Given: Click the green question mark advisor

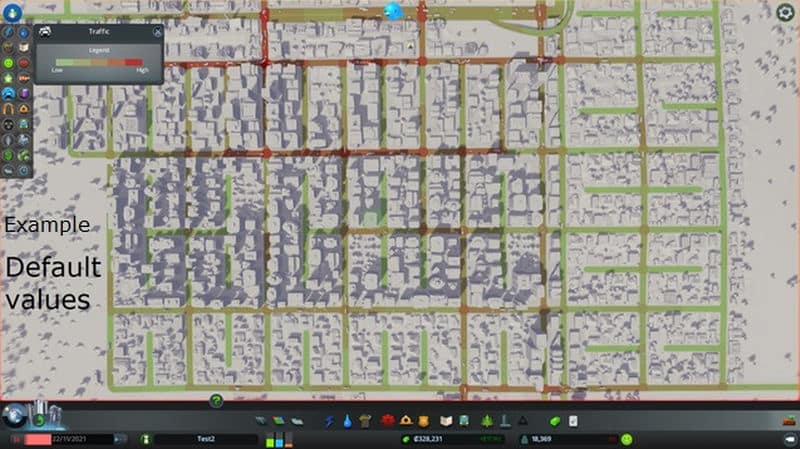Looking at the screenshot, I should (x=216, y=401).
